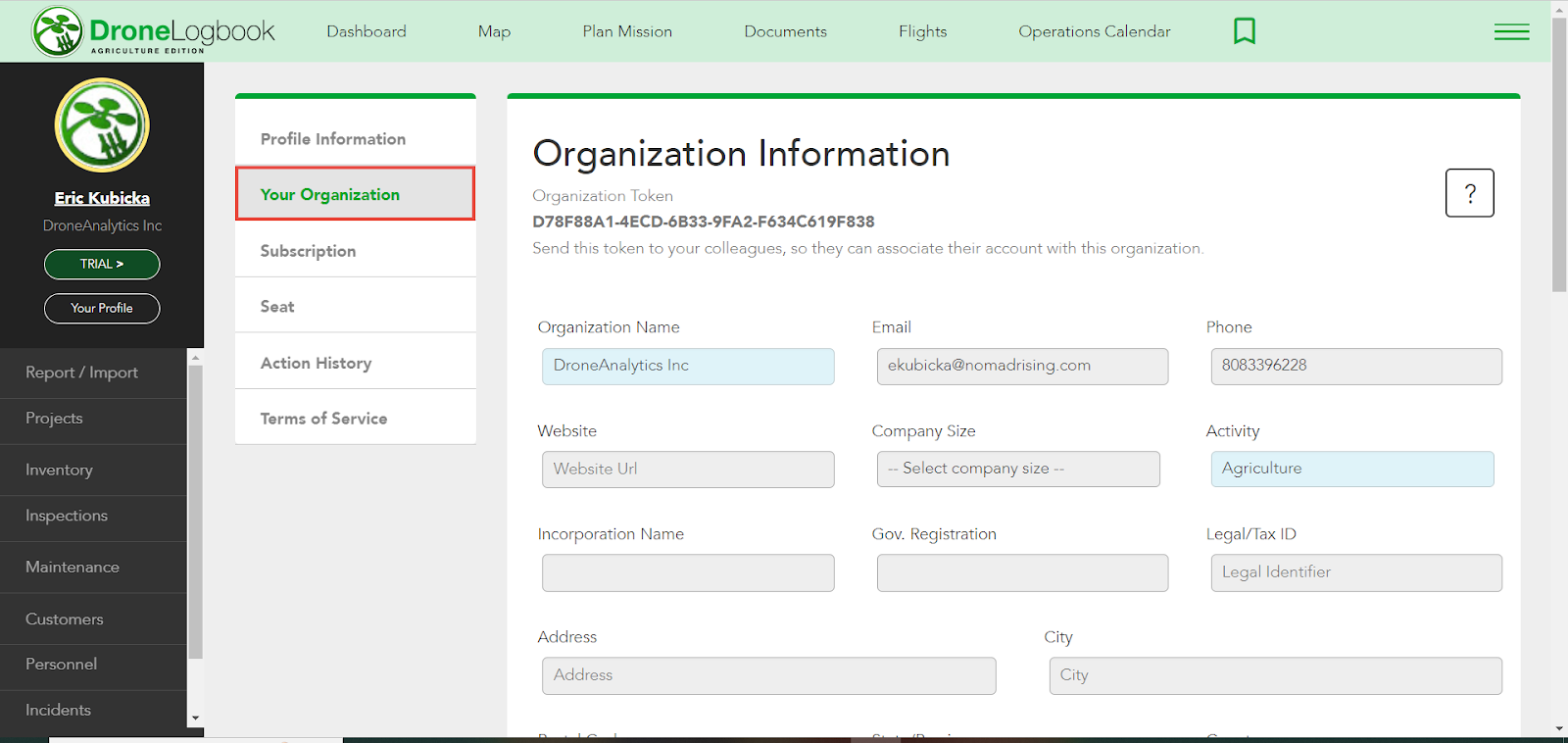Click the Gov. Registration field

(x=1022, y=572)
